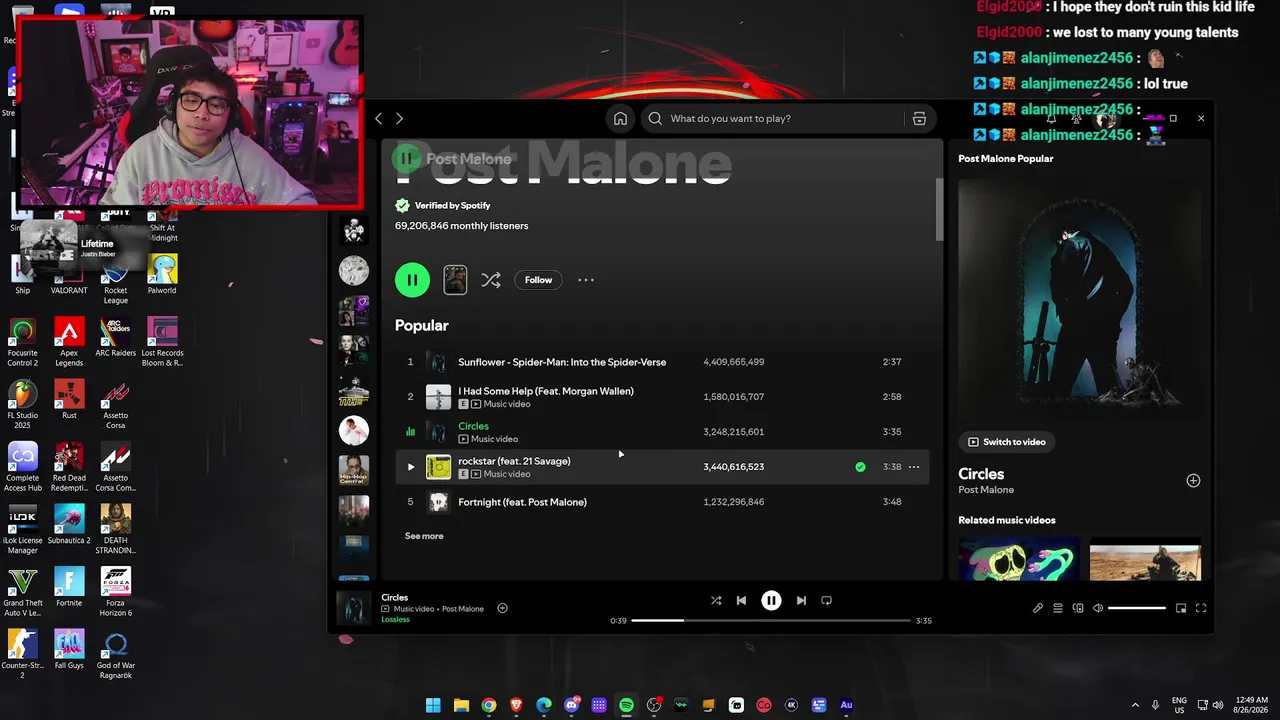Select the iLok License Manager desktop icon
1280x720 pixels.
tap(22, 529)
